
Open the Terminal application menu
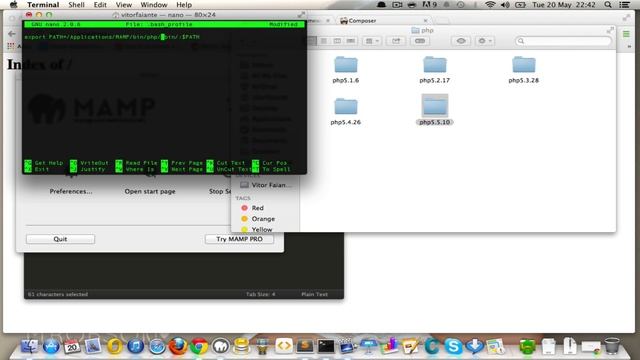[43, 4]
